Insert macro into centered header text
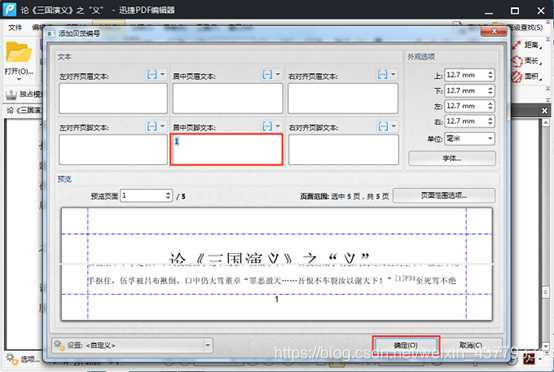Viewport: 554px width, 372px height. (267, 75)
